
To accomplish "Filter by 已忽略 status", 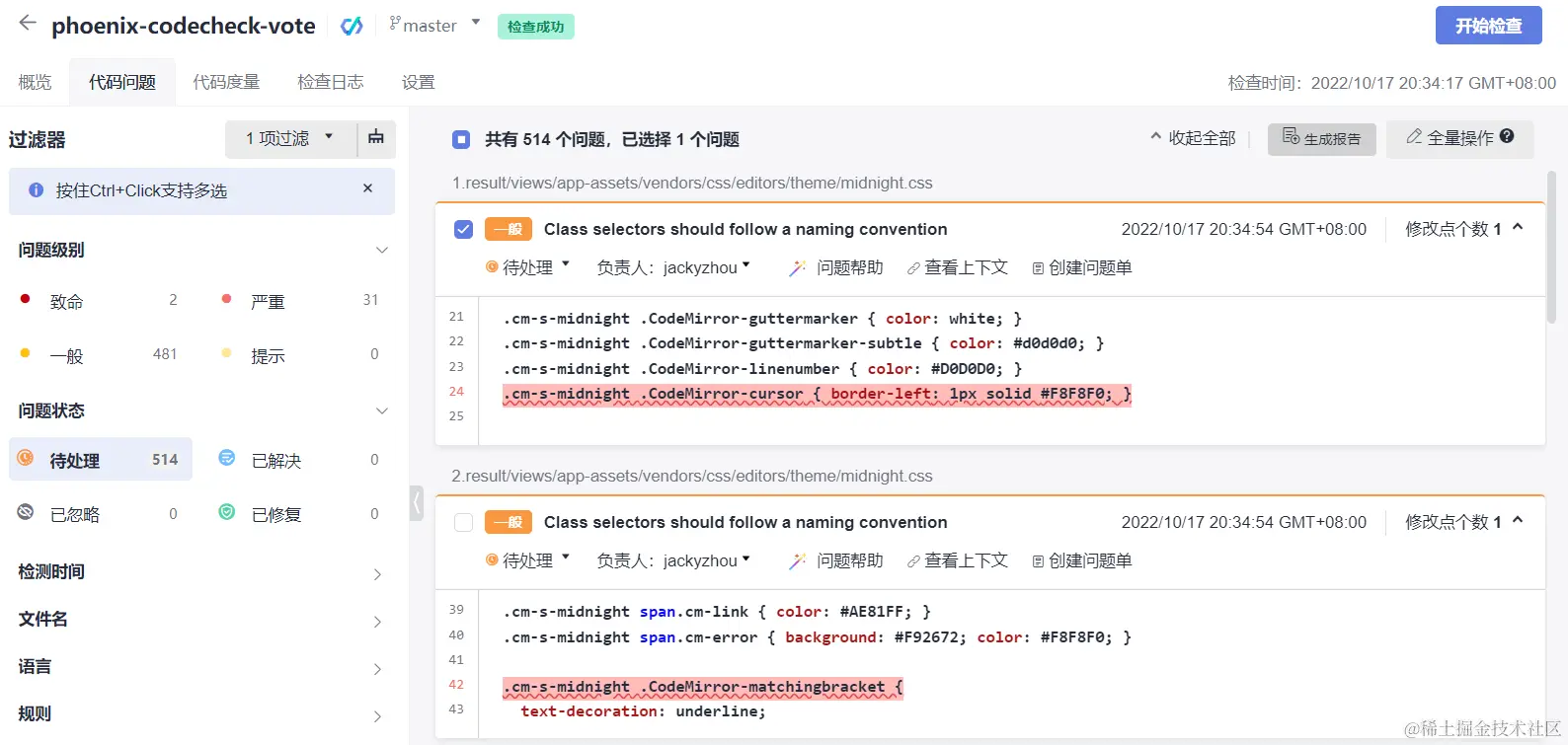I will tap(99, 514).
